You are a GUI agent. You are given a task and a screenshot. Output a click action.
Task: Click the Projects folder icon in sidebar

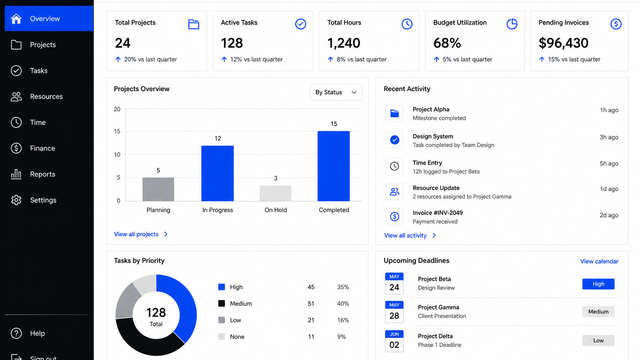(x=16, y=45)
